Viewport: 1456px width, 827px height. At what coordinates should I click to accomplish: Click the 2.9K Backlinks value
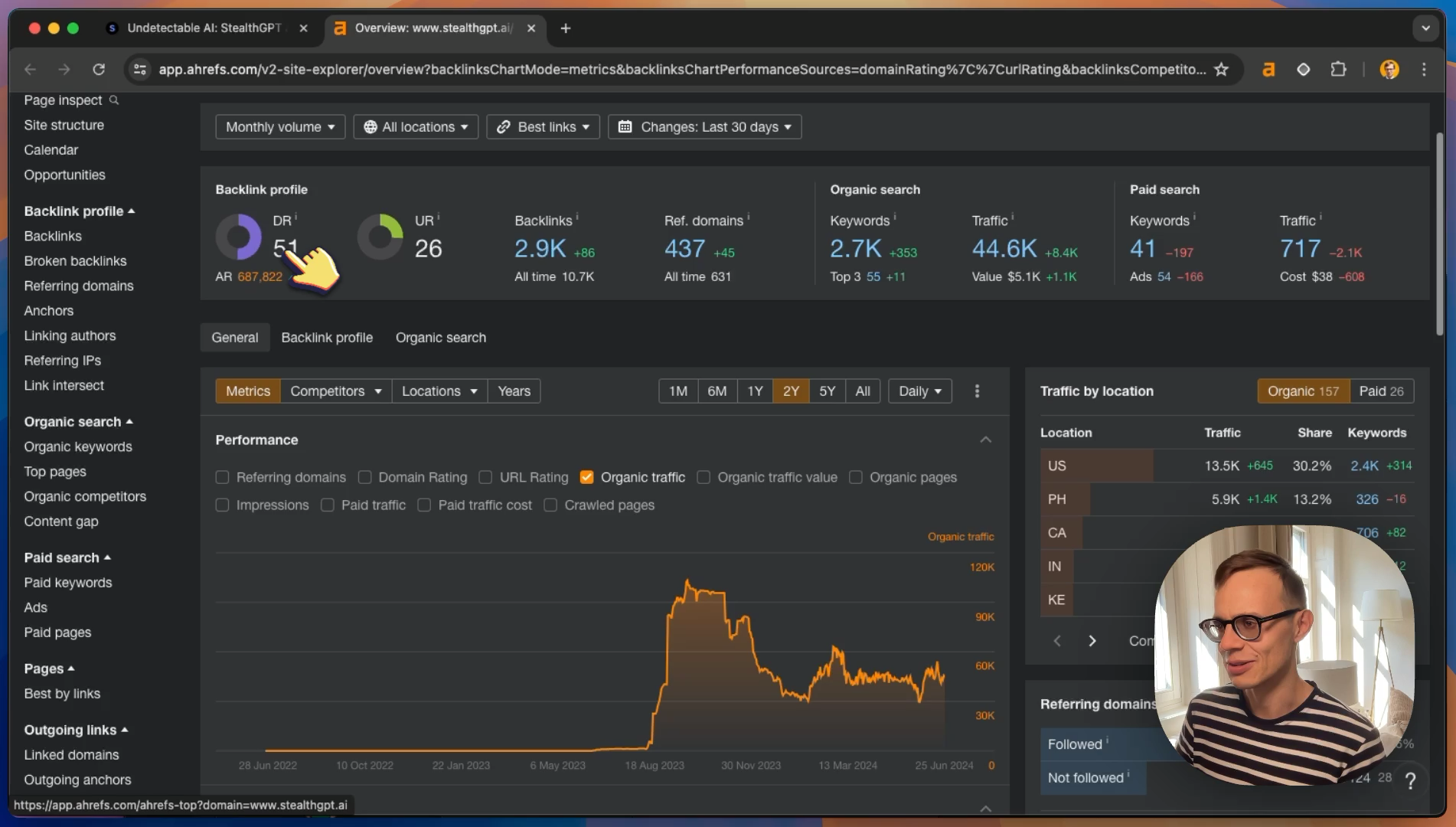pos(540,249)
